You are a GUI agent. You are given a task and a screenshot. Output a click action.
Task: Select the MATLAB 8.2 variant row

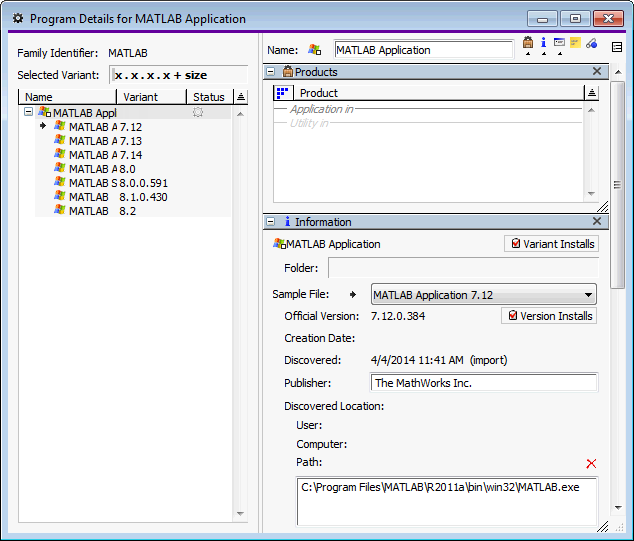point(133,211)
